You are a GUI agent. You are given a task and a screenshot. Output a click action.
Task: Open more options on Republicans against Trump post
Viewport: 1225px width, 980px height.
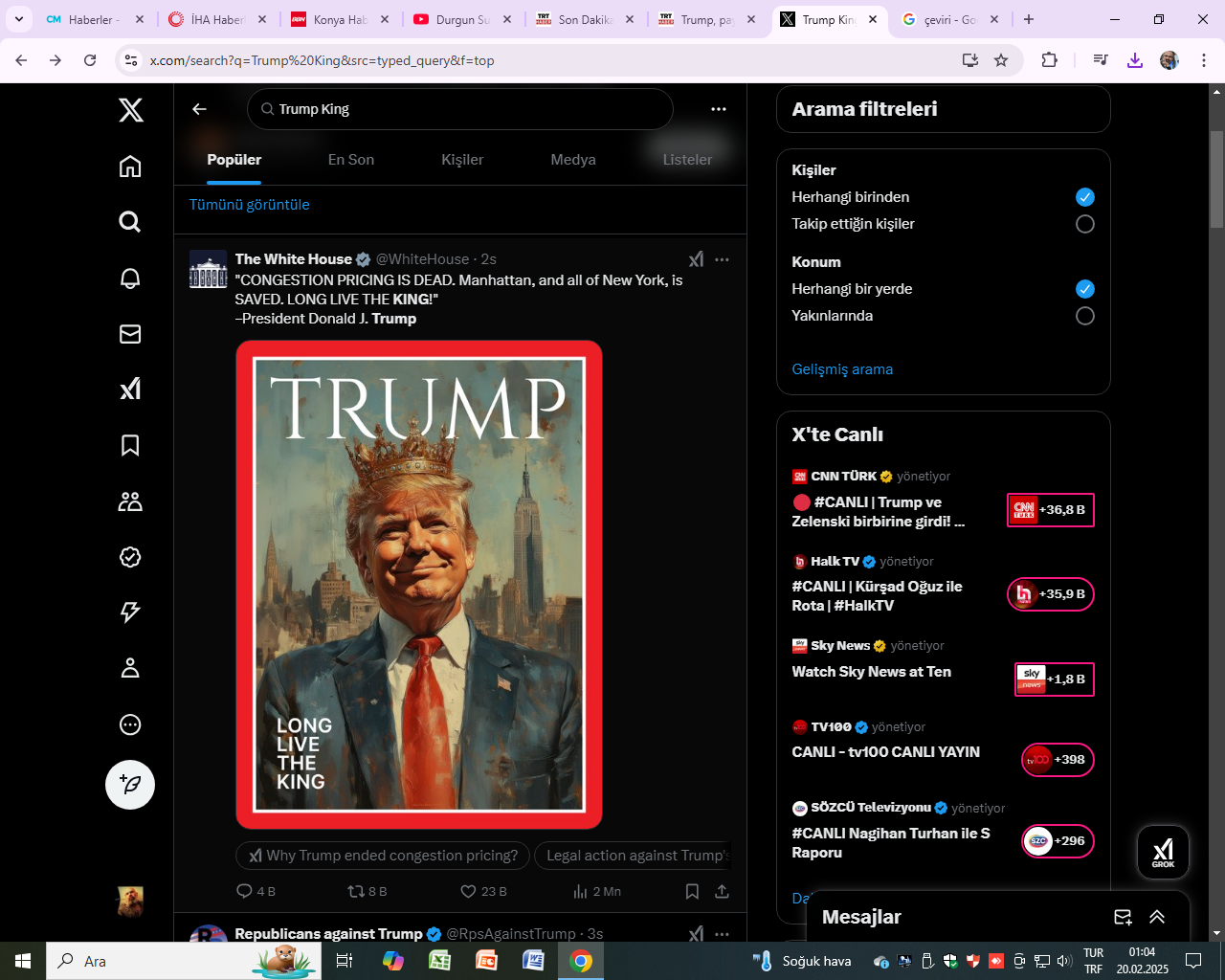click(723, 934)
